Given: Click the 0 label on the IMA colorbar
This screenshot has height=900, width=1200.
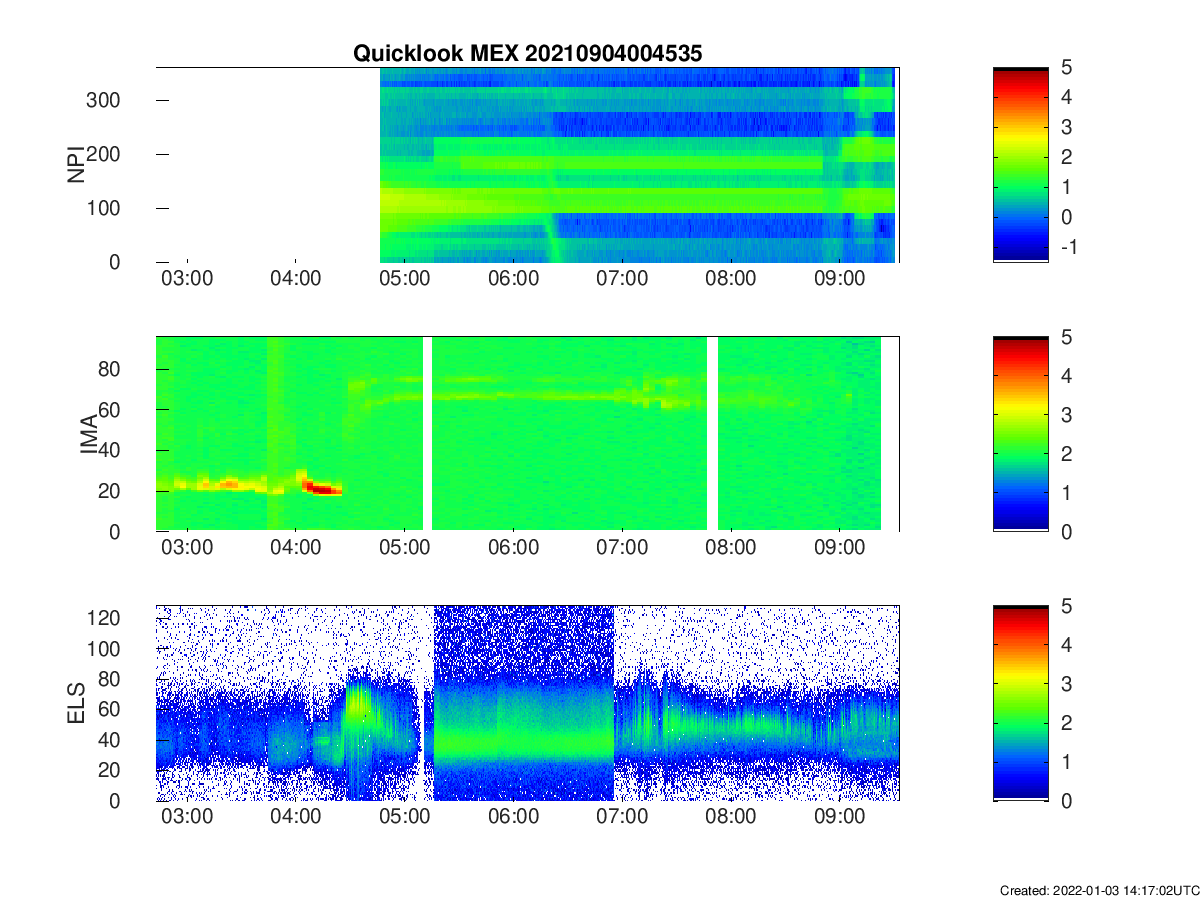Looking at the screenshot, I should (1065, 532).
